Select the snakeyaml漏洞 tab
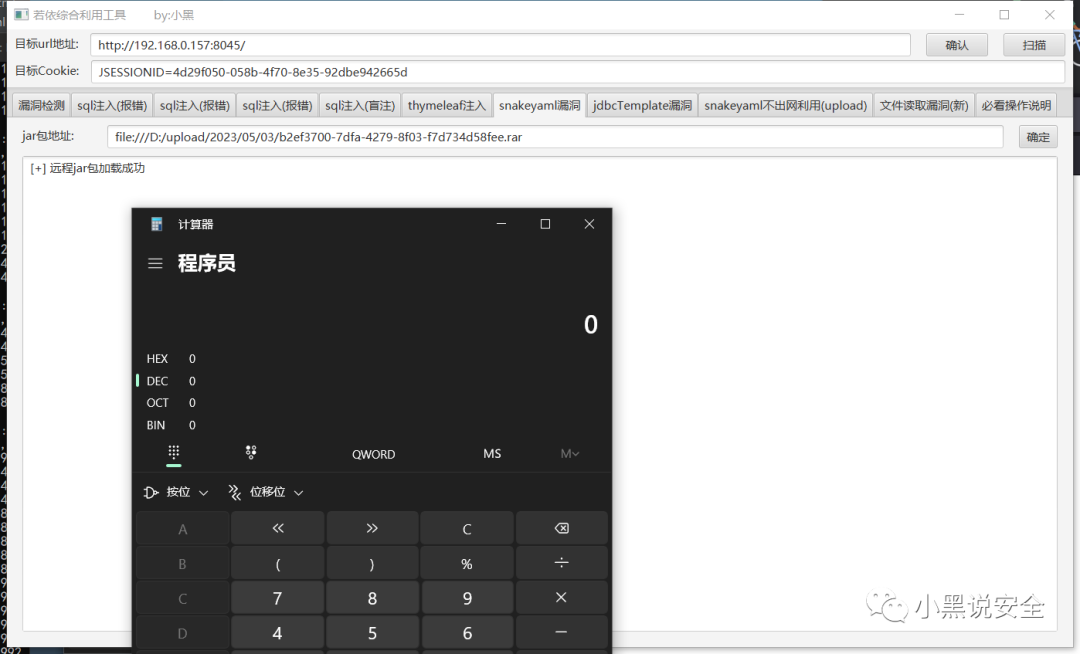This screenshot has height=654, width=1080. [539, 105]
